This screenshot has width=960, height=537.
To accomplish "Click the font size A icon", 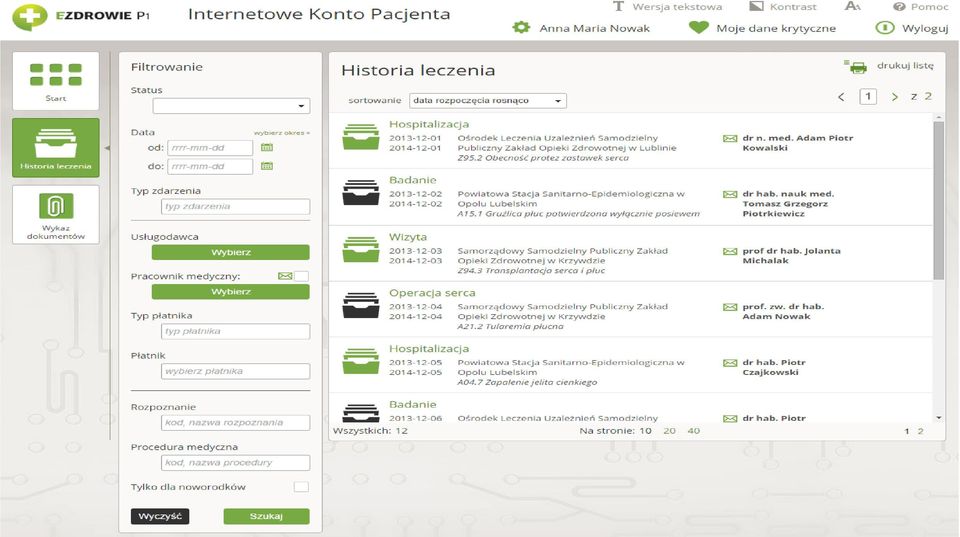I will (852, 6).
